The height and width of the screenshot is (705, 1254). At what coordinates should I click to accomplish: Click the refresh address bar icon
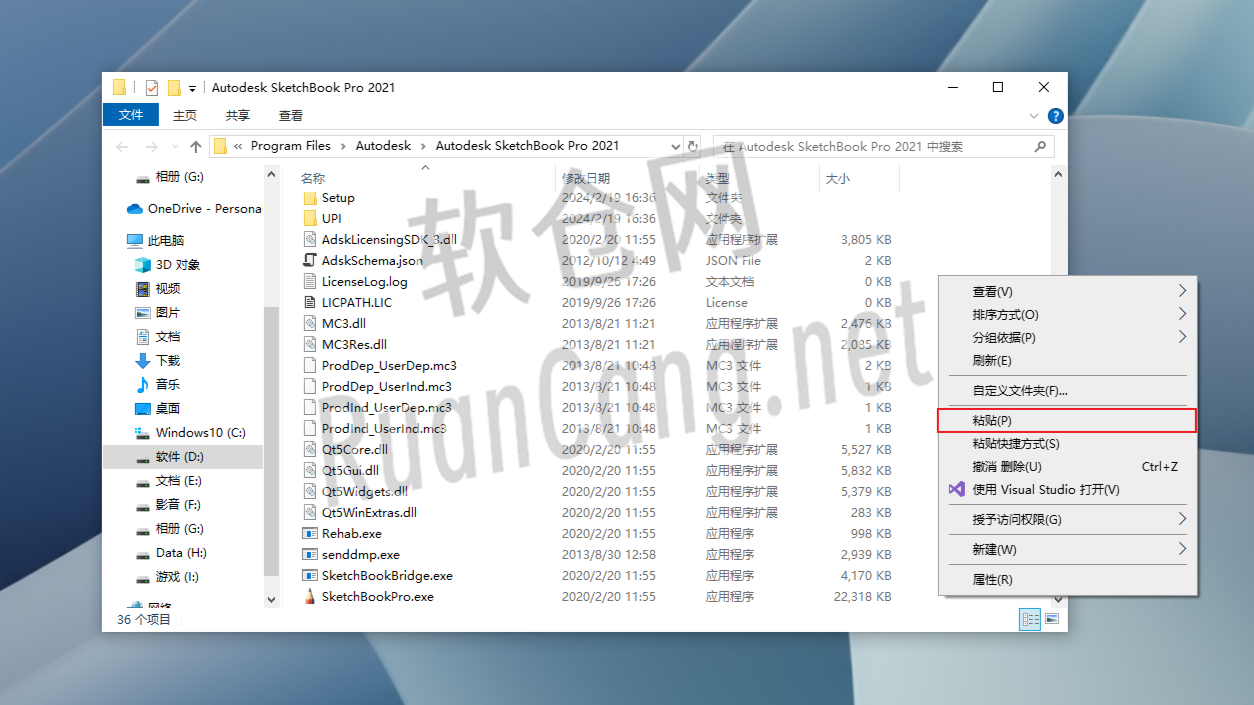pyautogui.click(x=692, y=146)
